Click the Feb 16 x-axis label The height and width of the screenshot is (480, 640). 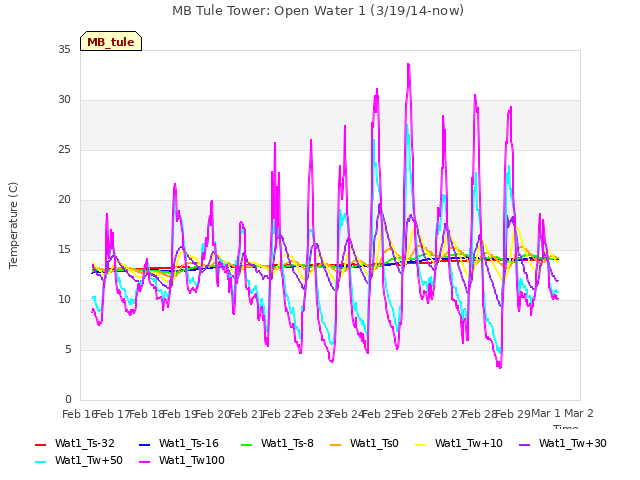79,414
